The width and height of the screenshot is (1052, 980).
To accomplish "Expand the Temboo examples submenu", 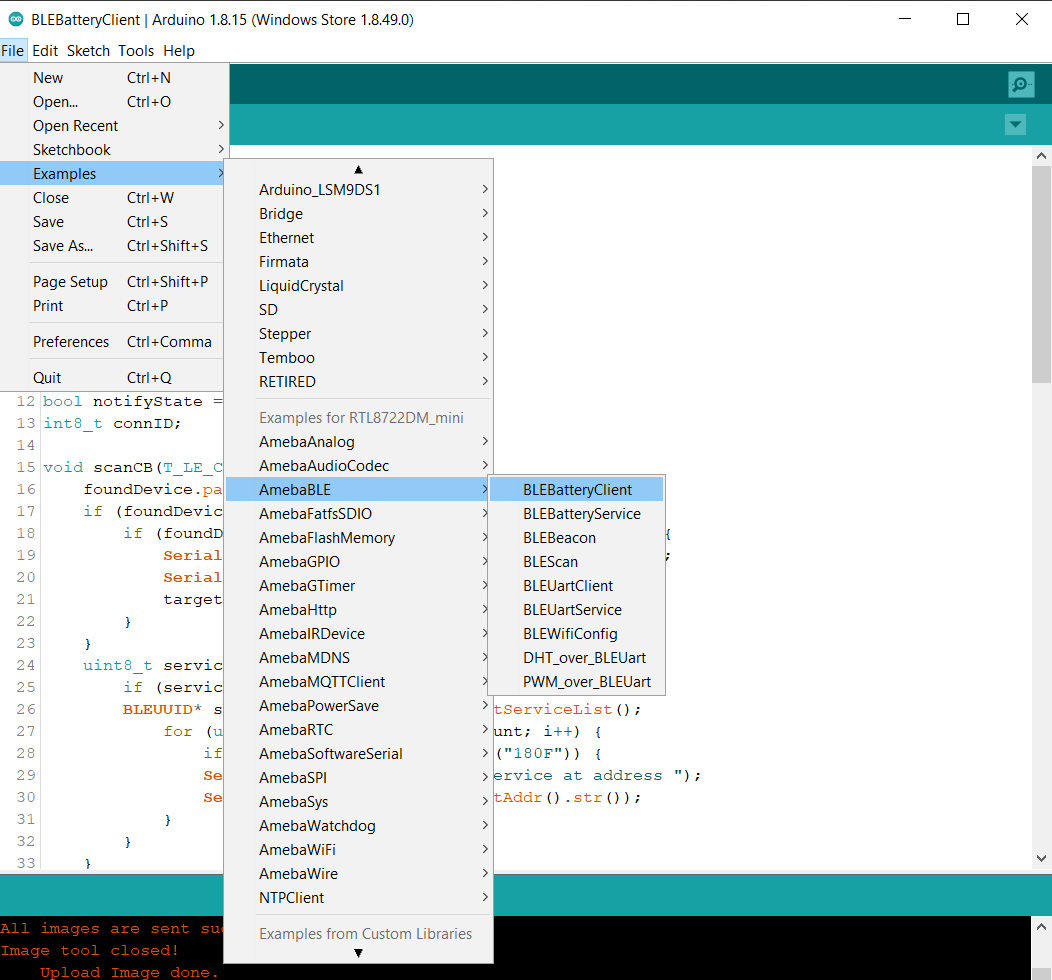I will (x=358, y=358).
